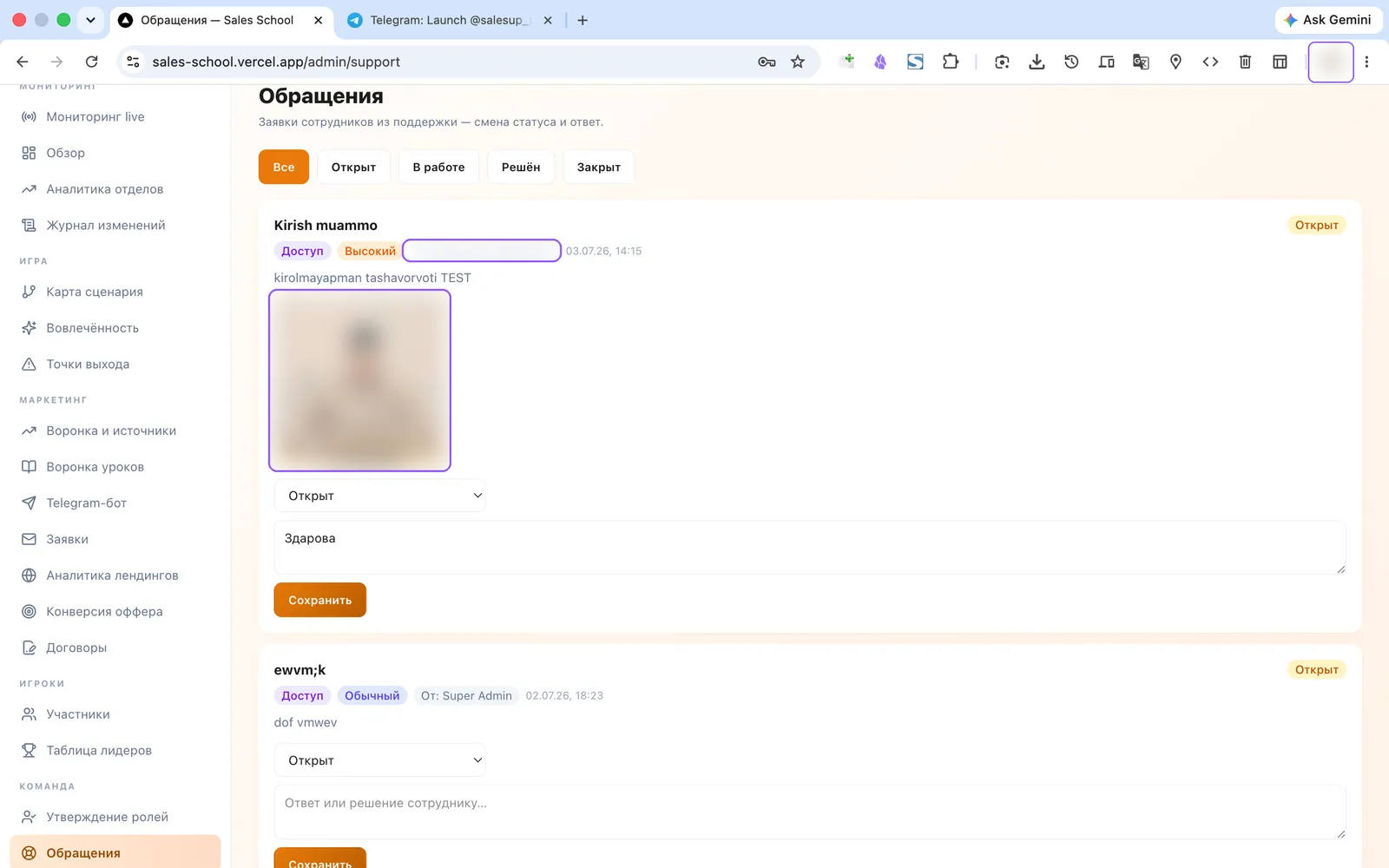Click the Таблица лидеров trophy icon
Screen dimensions: 1389x868
click(29, 751)
